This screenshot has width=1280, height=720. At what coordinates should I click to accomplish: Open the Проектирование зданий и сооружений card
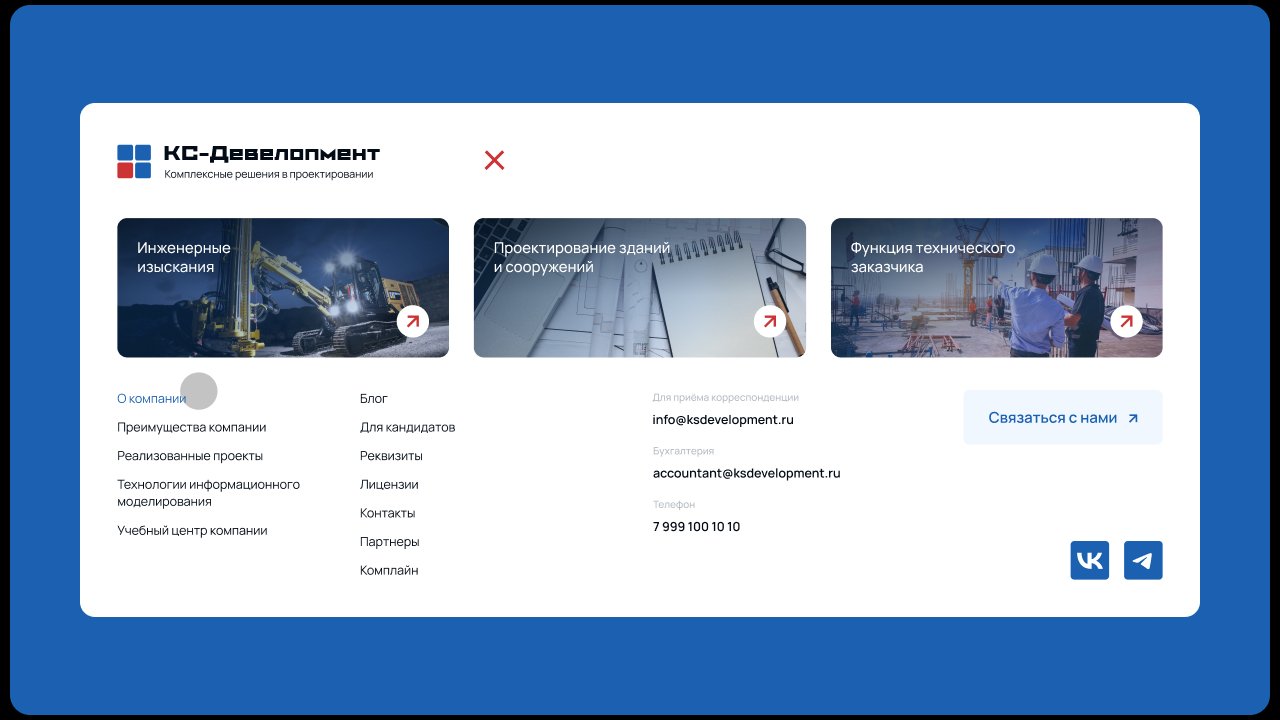(x=640, y=288)
